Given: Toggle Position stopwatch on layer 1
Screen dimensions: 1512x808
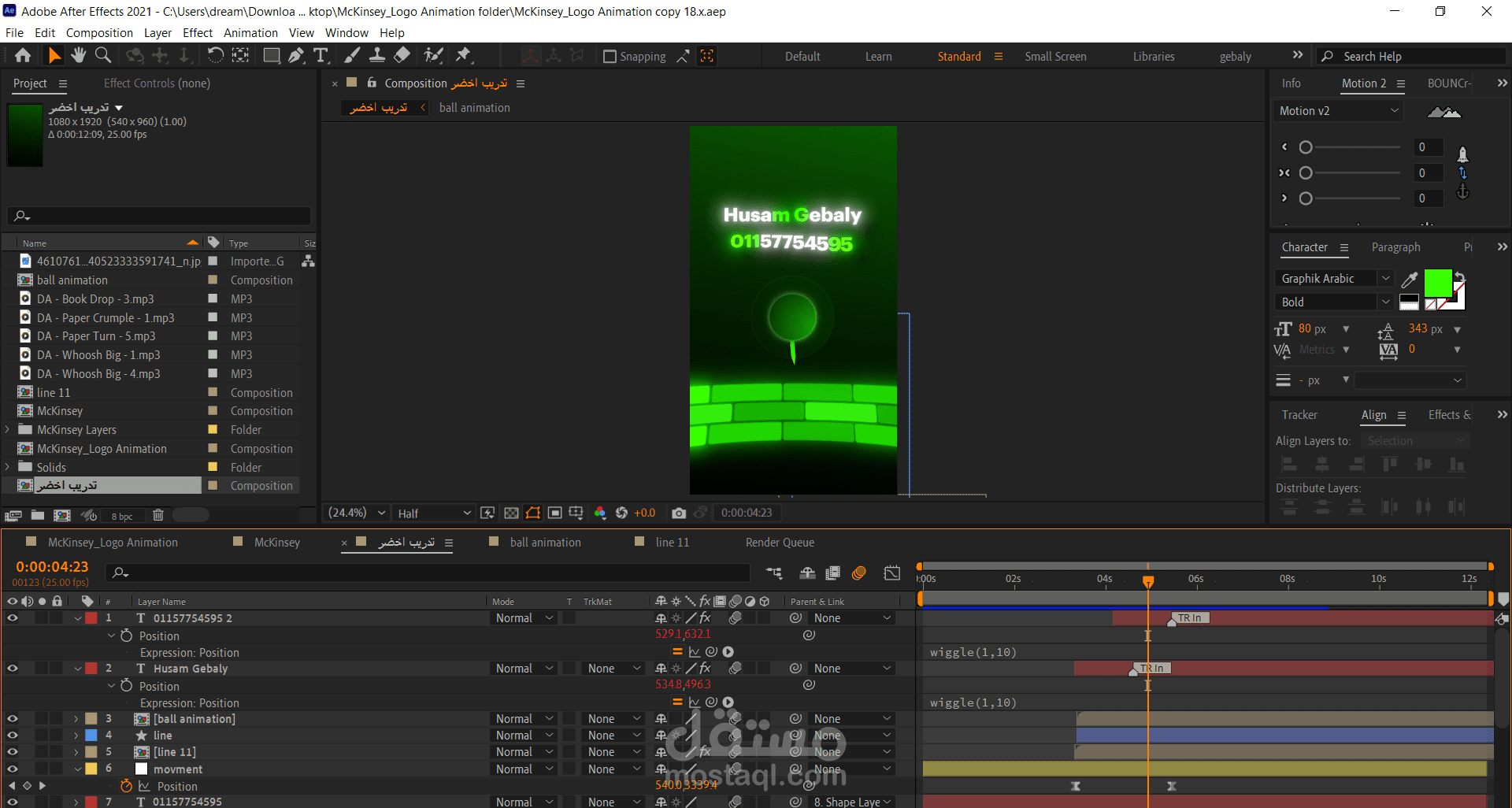Looking at the screenshot, I should (126, 636).
